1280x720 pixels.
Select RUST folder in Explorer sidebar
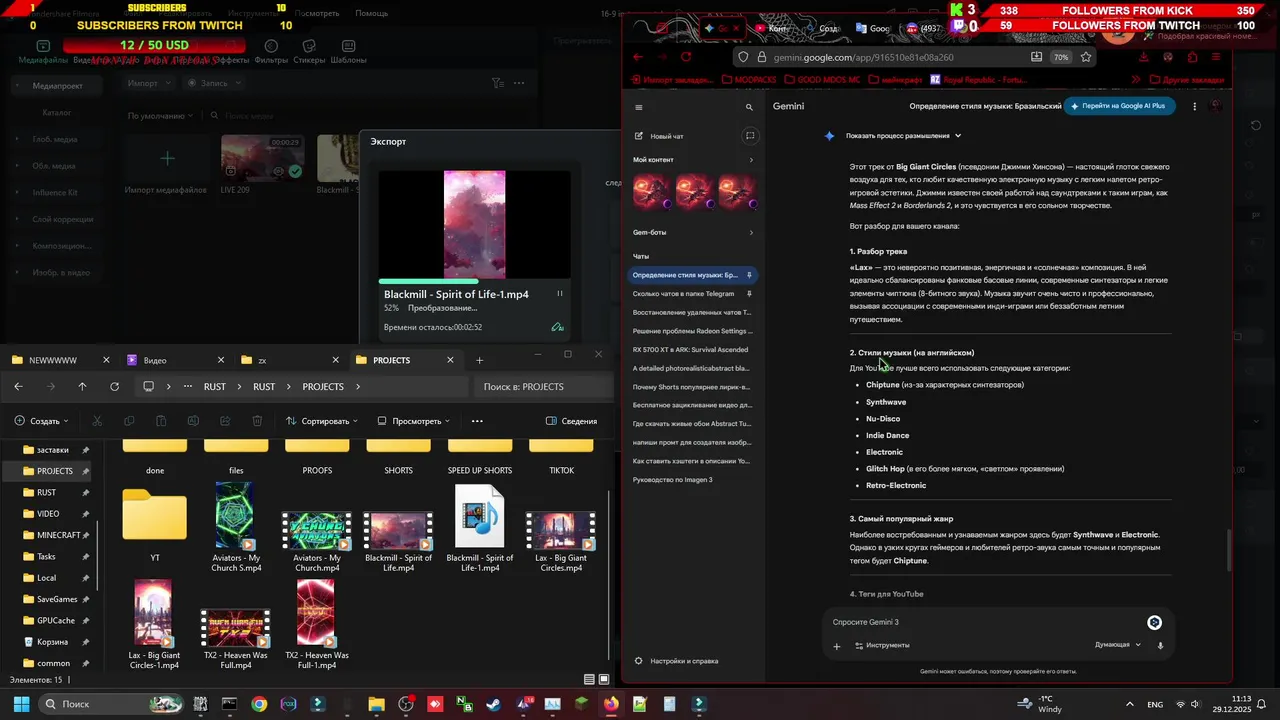[x=47, y=492]
